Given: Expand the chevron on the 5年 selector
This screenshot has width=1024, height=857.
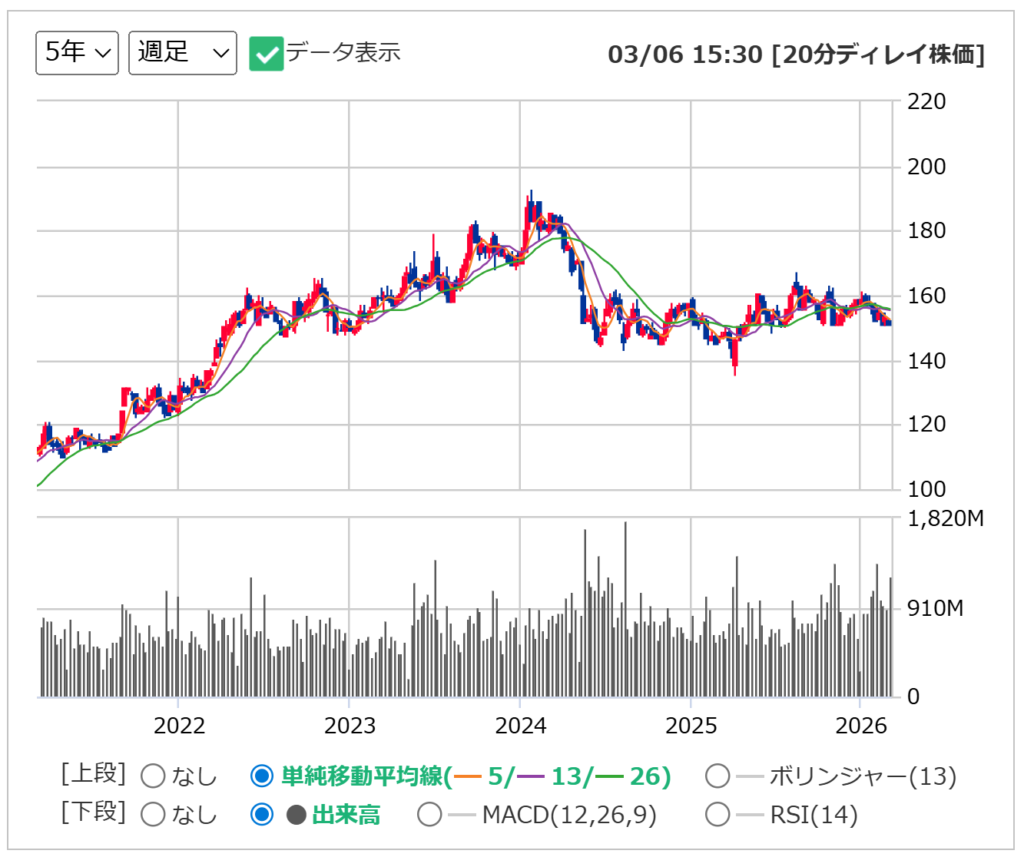Looking at the screenshot, I should pos(101,54).
